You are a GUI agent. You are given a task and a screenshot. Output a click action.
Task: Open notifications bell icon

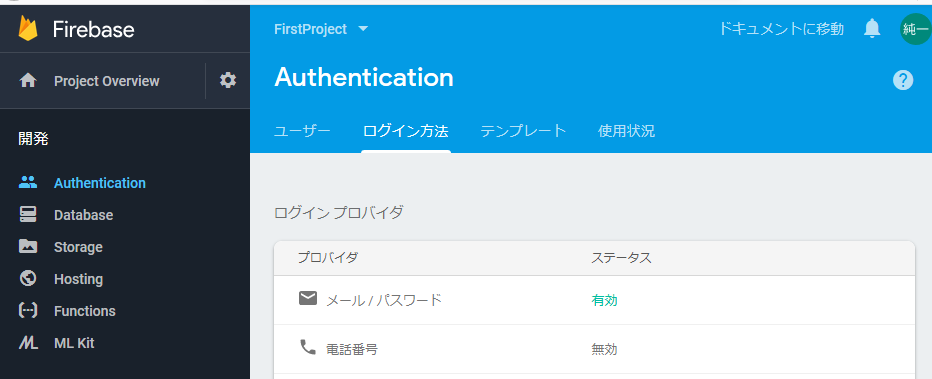[871, 28]
